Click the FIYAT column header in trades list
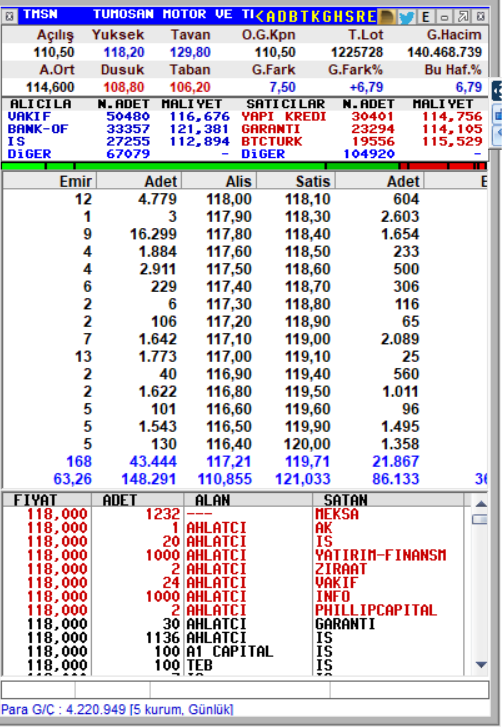This screenshot has width=502, height=727. point(46,500)
